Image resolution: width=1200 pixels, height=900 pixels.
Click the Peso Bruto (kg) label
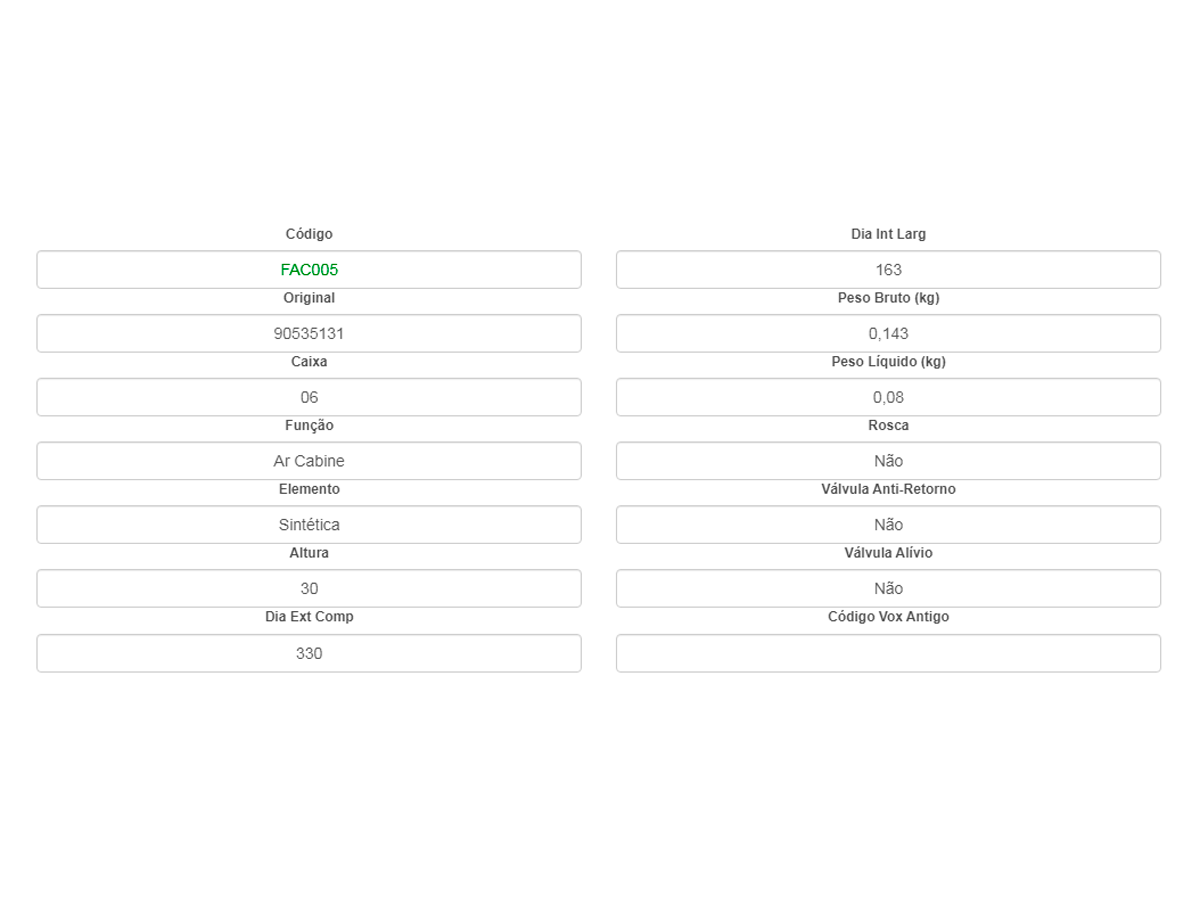pos(888,298)
